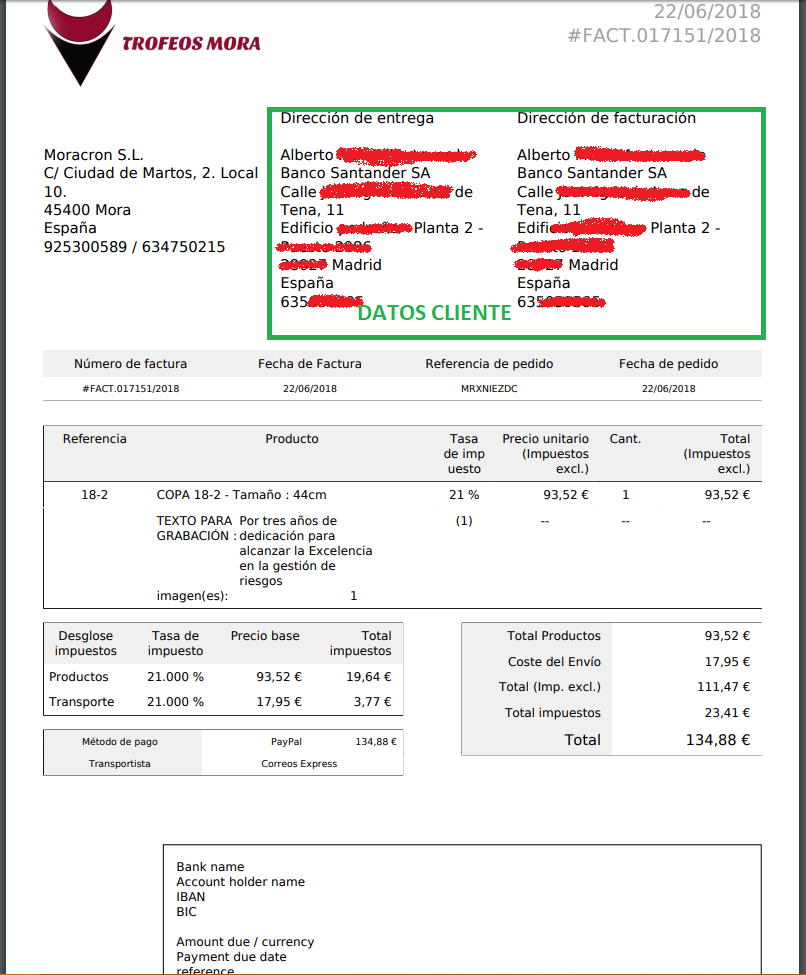Click the Fecha de Factura column header
The width and height of the screenshot is (806, 975).
tap(310, 364)
